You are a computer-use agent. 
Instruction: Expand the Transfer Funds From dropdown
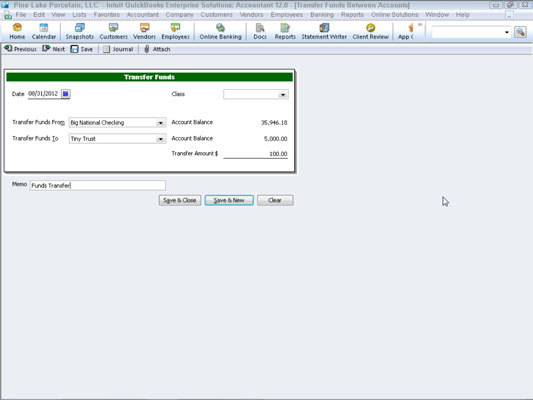pyautogui.click(x=160, y=123)
